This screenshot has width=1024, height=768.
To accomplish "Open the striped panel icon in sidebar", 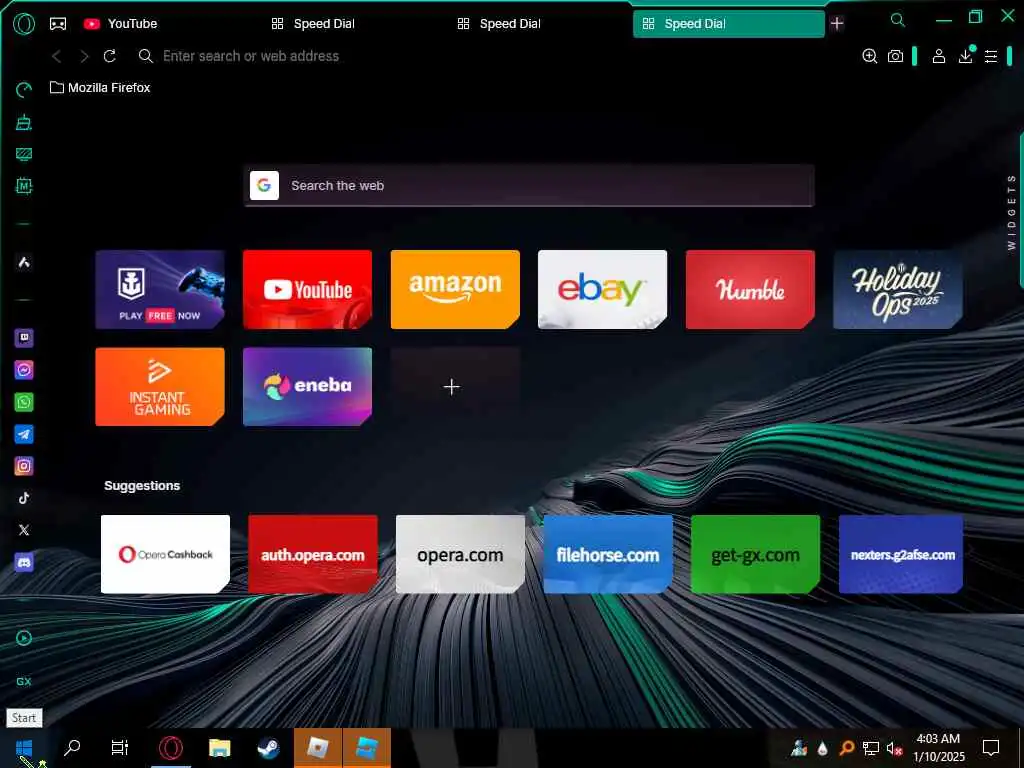I will 24,154.
